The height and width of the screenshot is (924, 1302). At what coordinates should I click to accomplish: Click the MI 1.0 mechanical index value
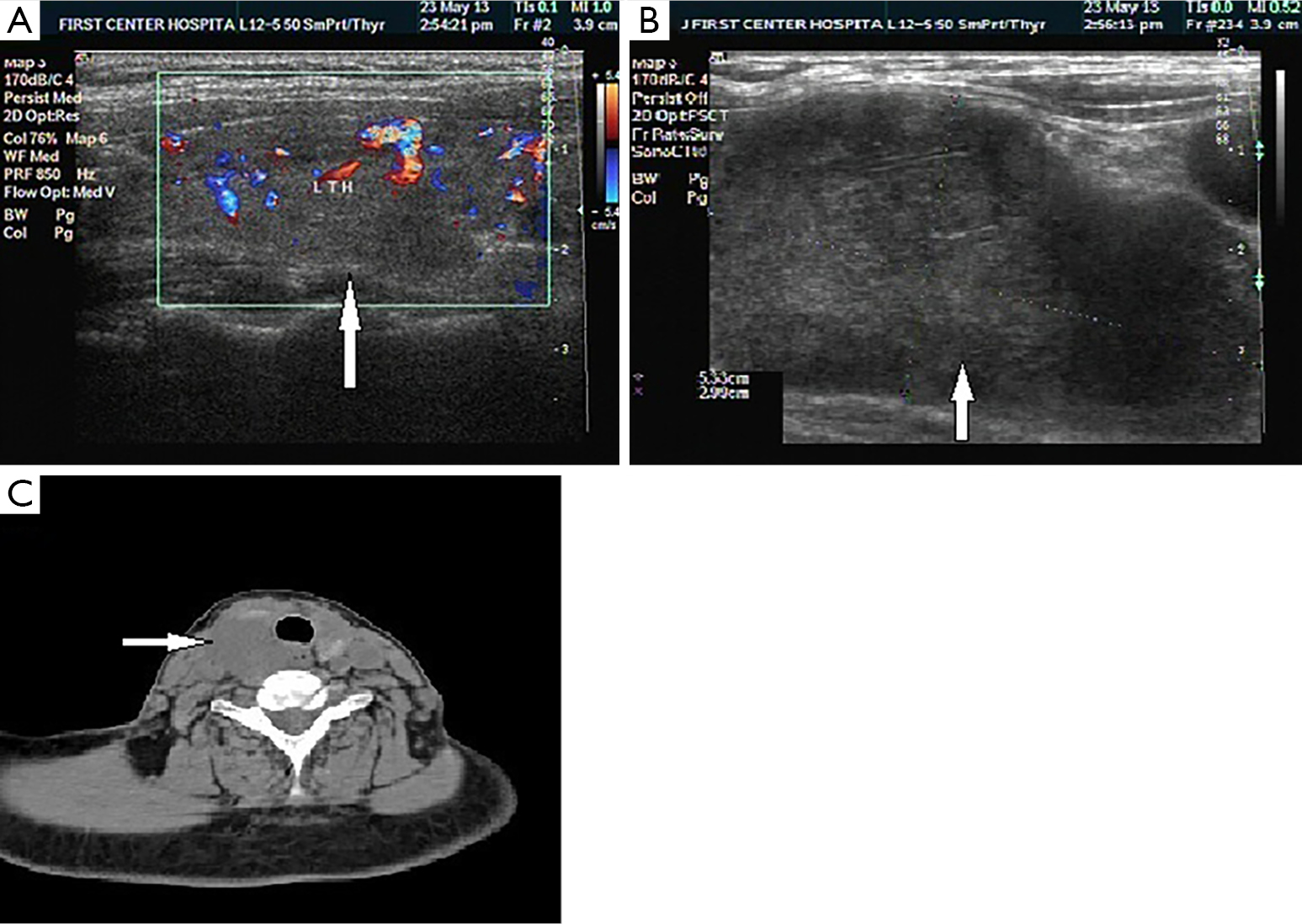593,8
